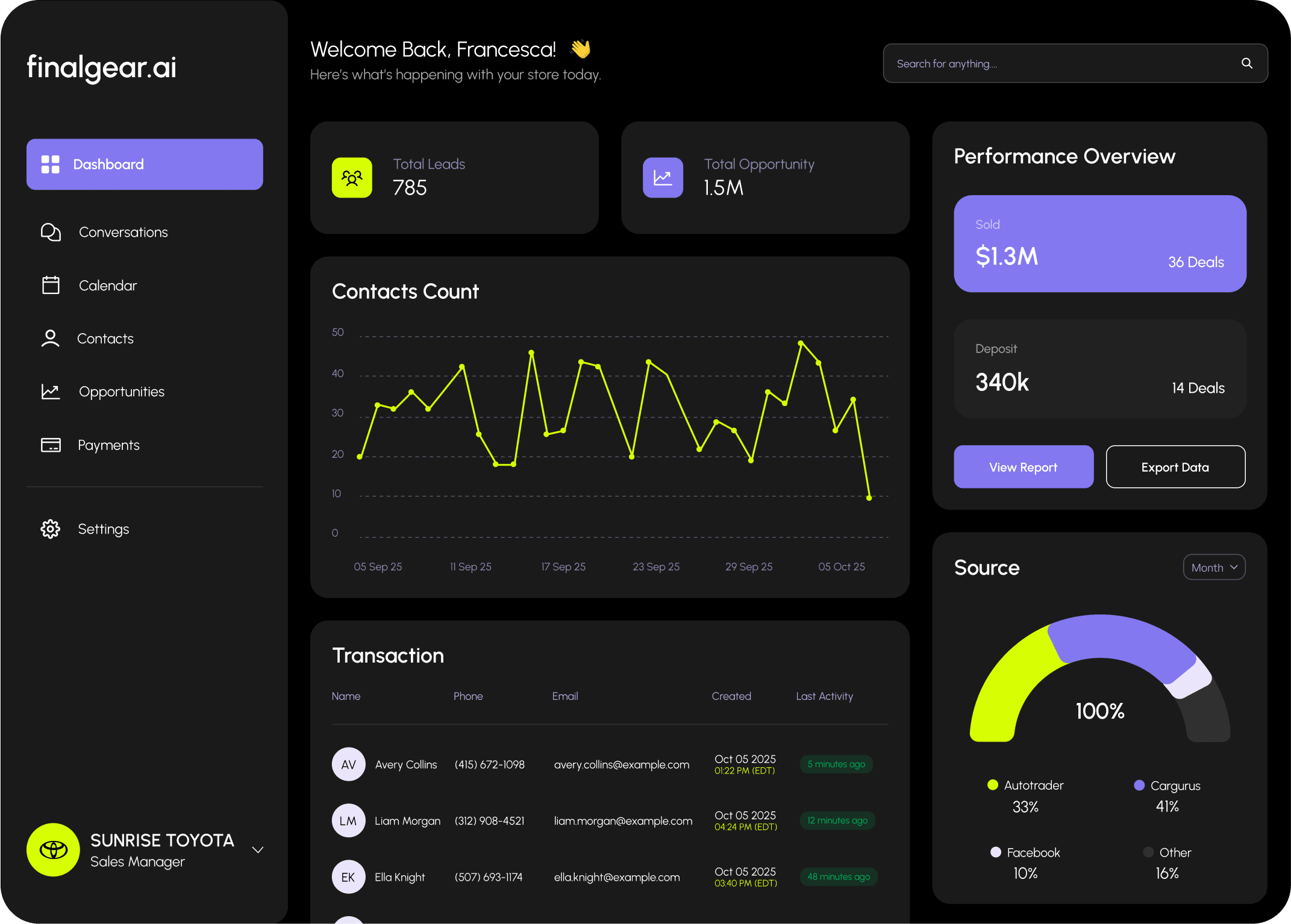1291x924 pixels.
Task: Select Avery Collins AV avatar
Action: click(x=348, y=764)
